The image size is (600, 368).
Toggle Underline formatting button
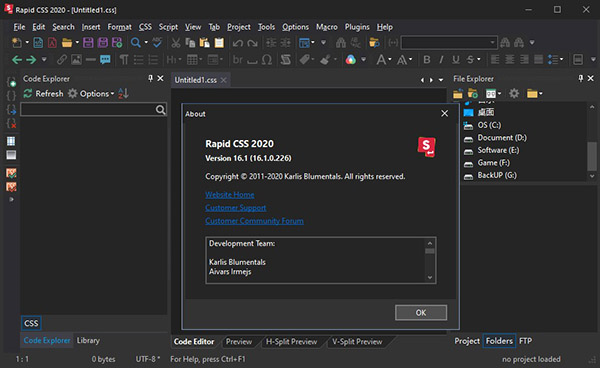456,60
